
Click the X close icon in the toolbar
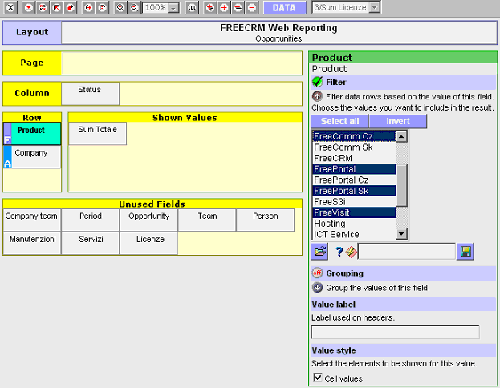click(11, 8)
